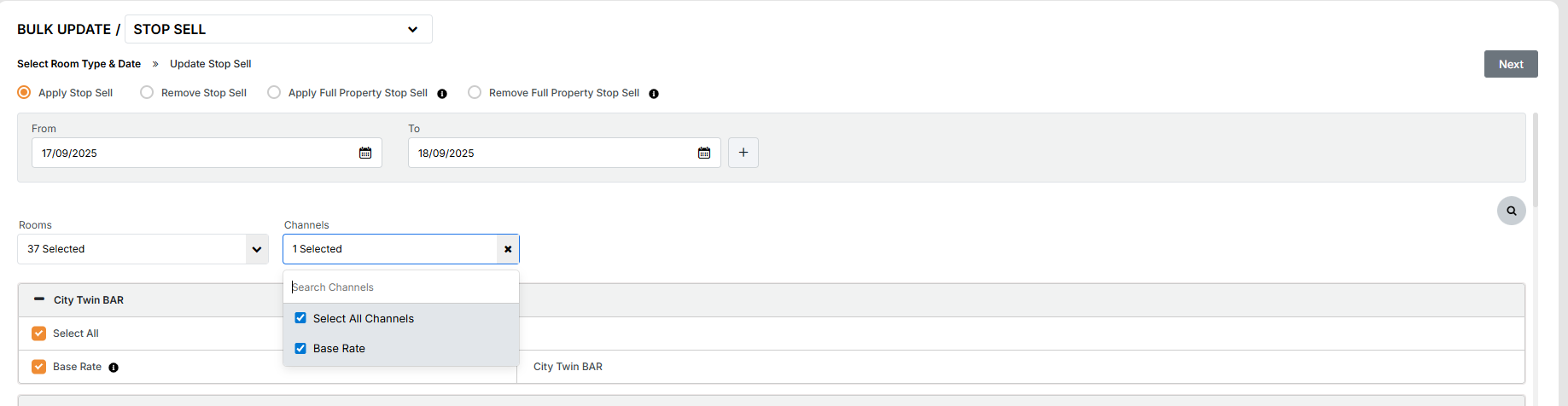Choose the Remove Stop Sell radio option
Screen dimensions: 1568x406
(x=147, y=92)
